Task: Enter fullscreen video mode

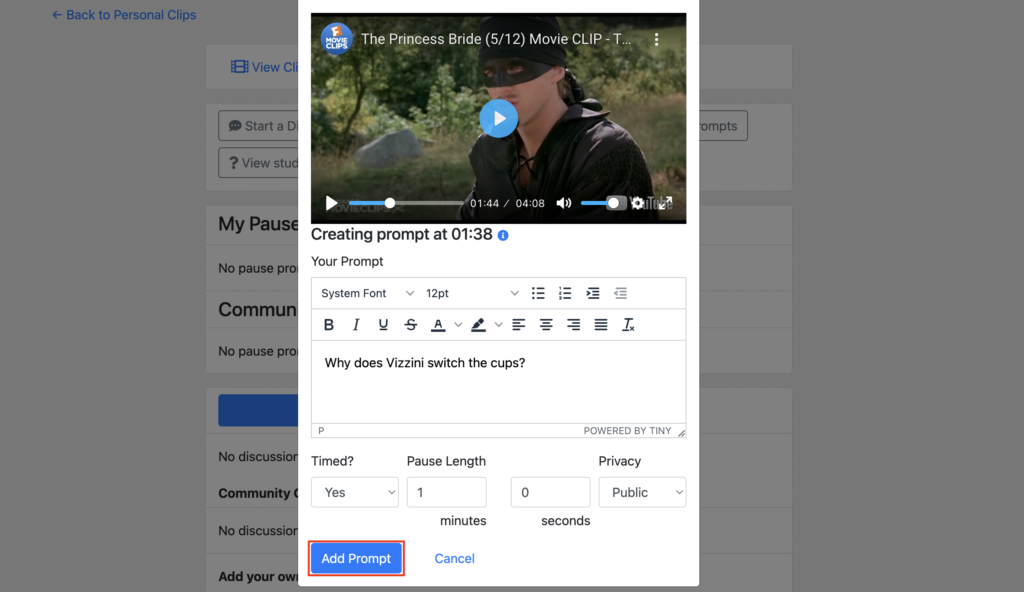Action: [665, 203]
